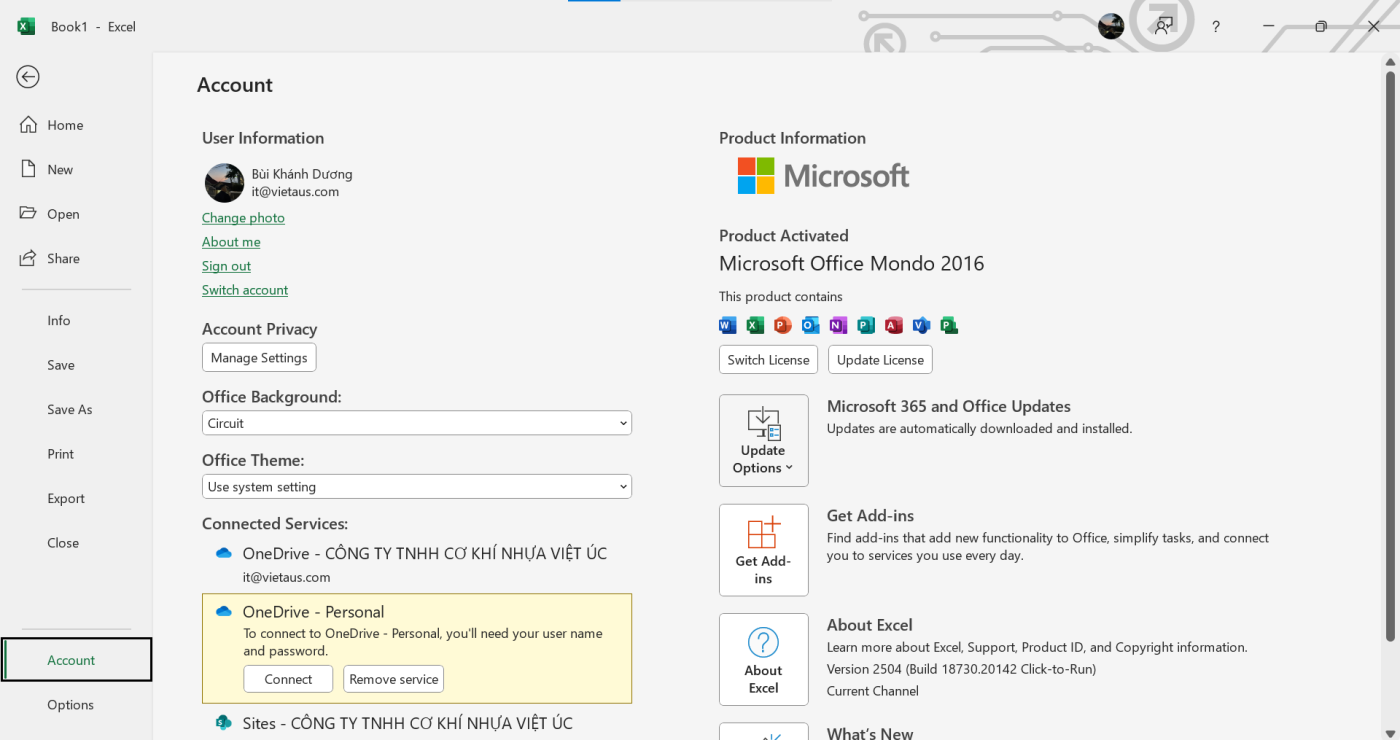Click the Excel icon under product contains
Image resolution: width=1400 pixels, height=740 pixels.
click(x=755, y=325)
